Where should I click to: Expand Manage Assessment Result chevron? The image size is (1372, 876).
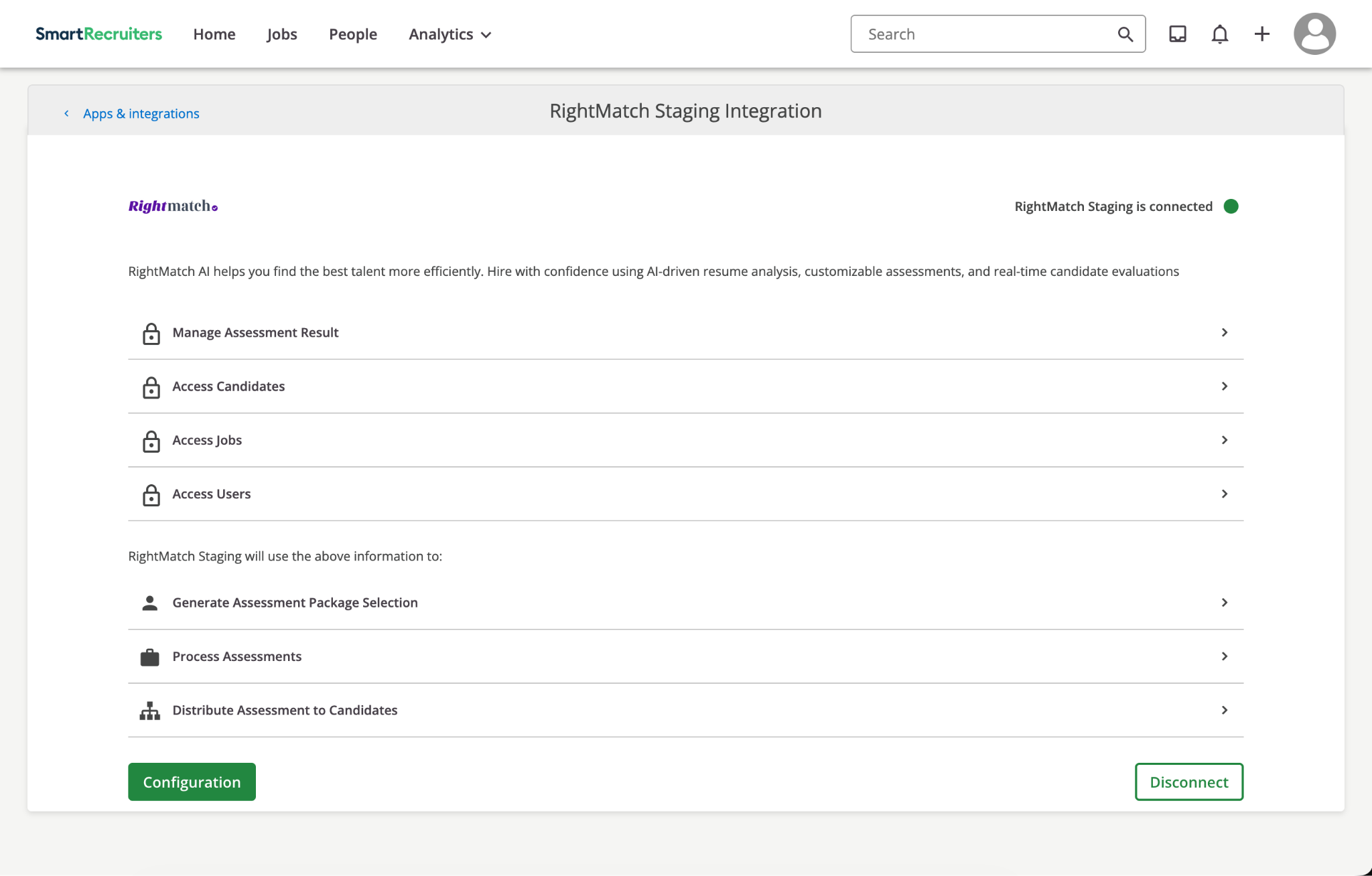(1225, 332)
